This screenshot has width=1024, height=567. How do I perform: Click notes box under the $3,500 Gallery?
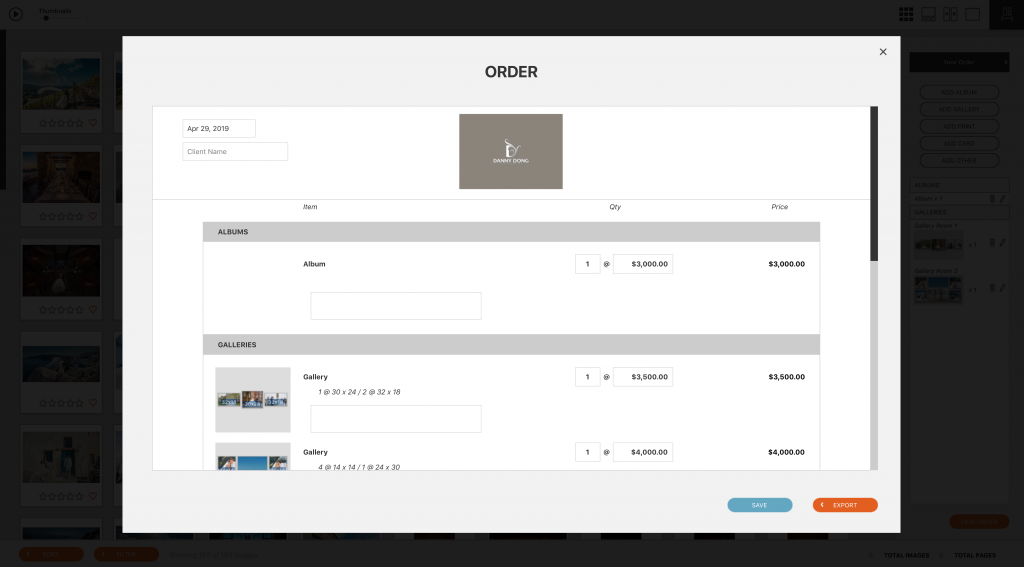(x=396, y=419)
